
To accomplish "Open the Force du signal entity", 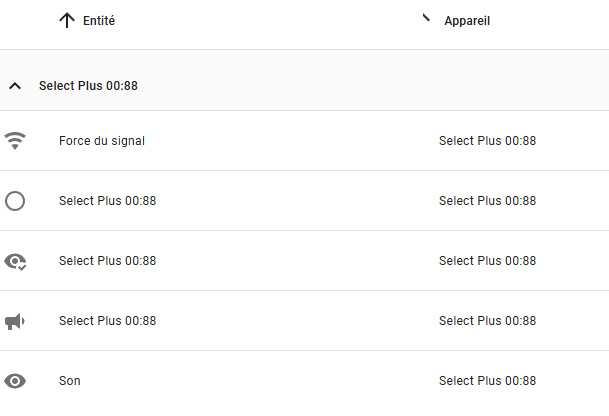I will 102,141.
